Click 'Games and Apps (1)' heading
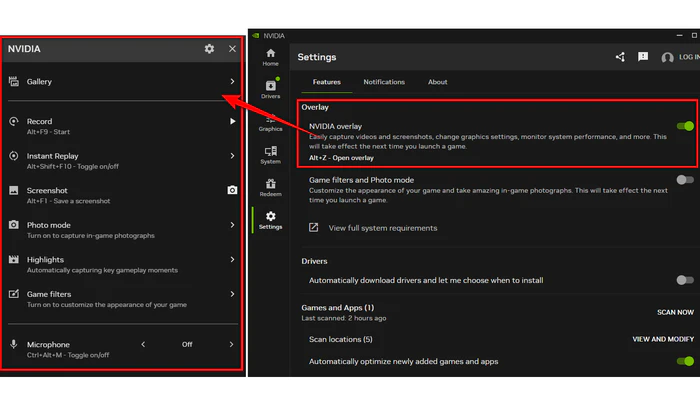Screen dimensions: 700x407 pyautogui.click(x=338, y=307)
